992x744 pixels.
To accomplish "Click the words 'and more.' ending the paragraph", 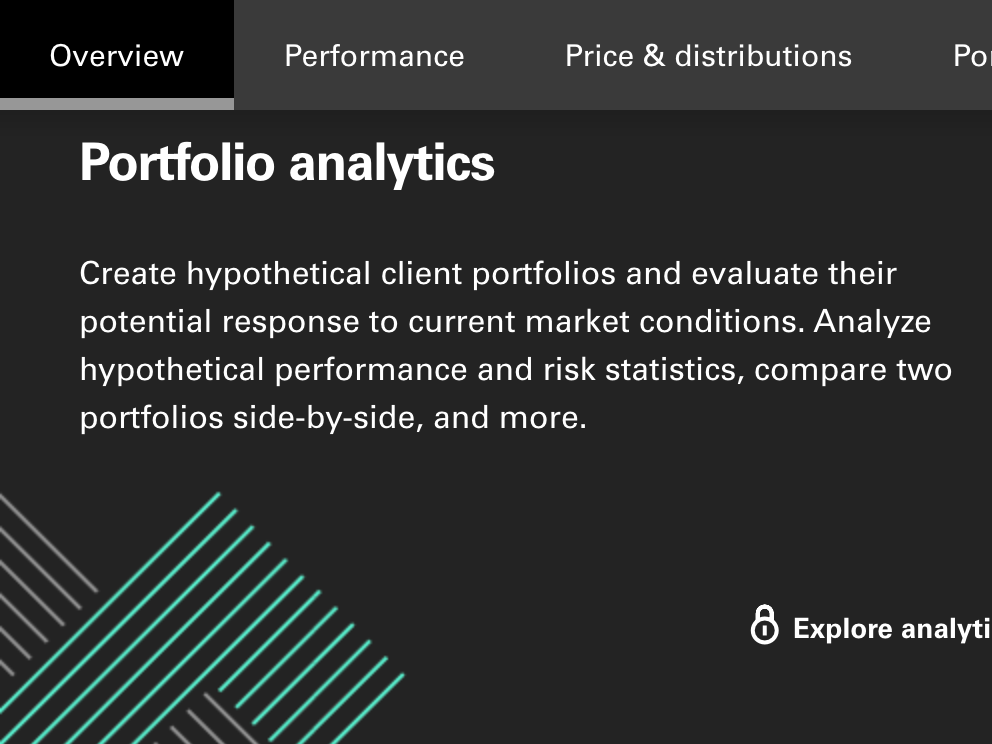I will [x=510, y=418].
